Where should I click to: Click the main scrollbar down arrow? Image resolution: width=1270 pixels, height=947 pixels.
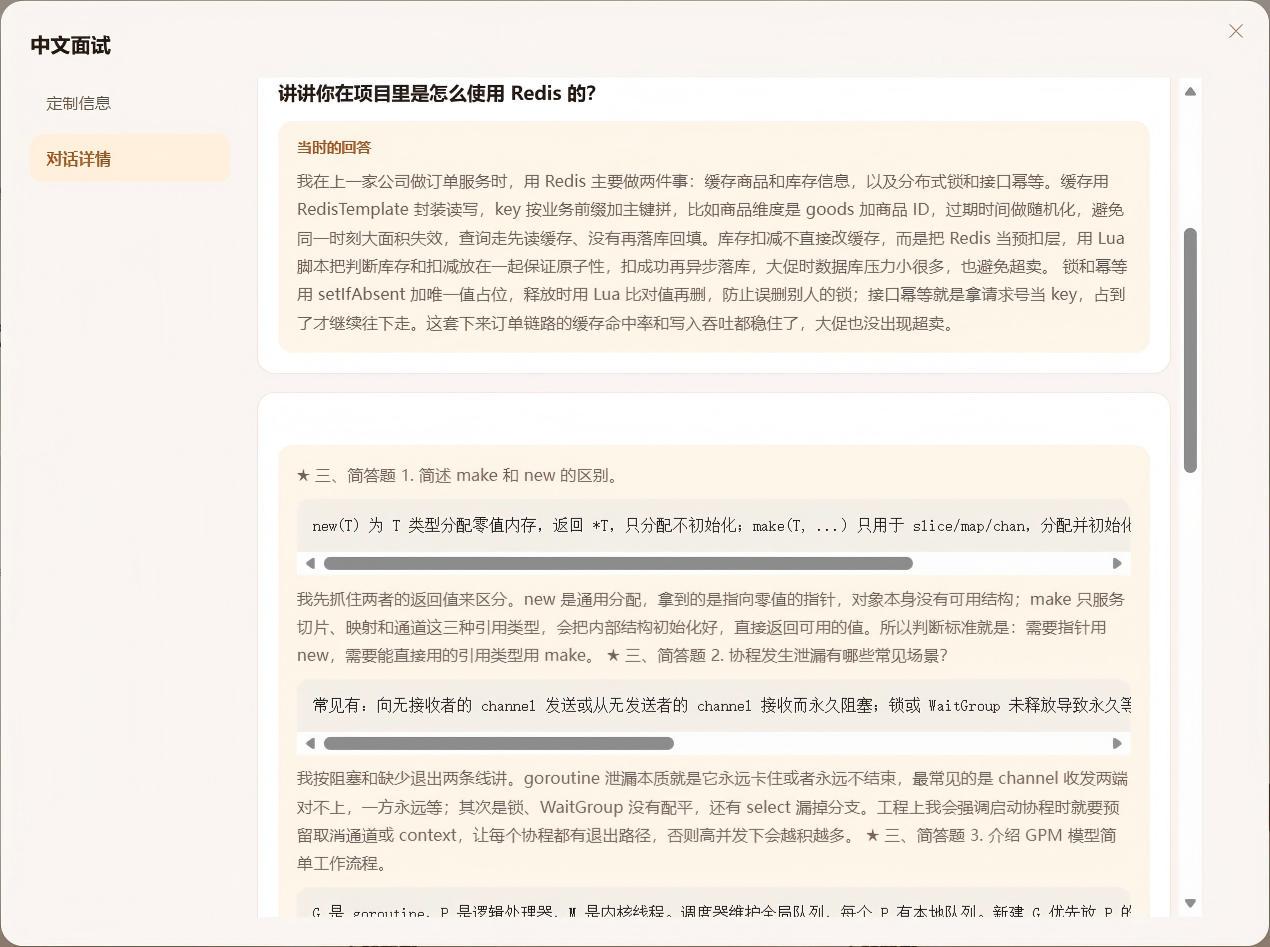(x=1190, y=903)
